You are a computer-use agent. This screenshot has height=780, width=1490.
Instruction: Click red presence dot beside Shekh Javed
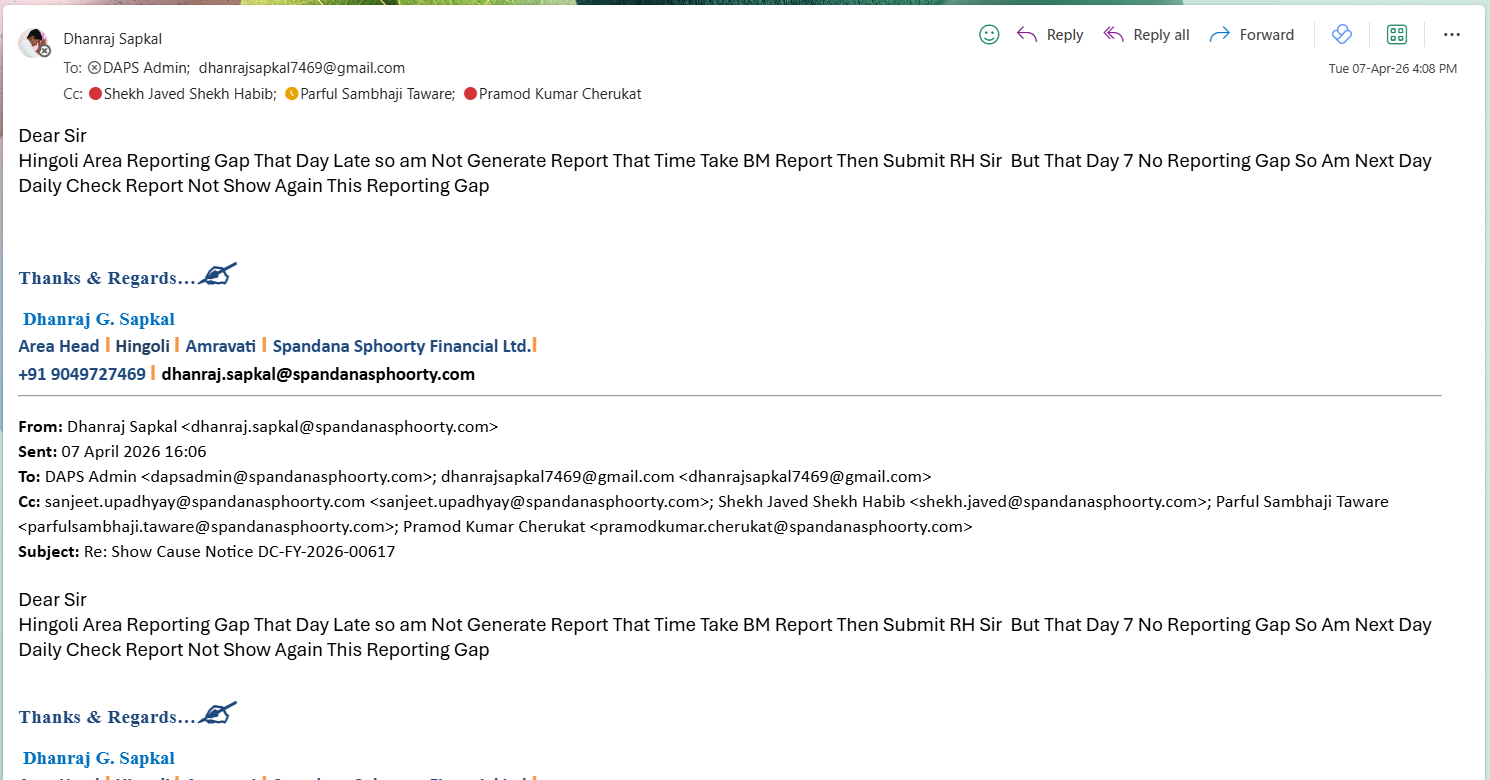coord(95,94)
